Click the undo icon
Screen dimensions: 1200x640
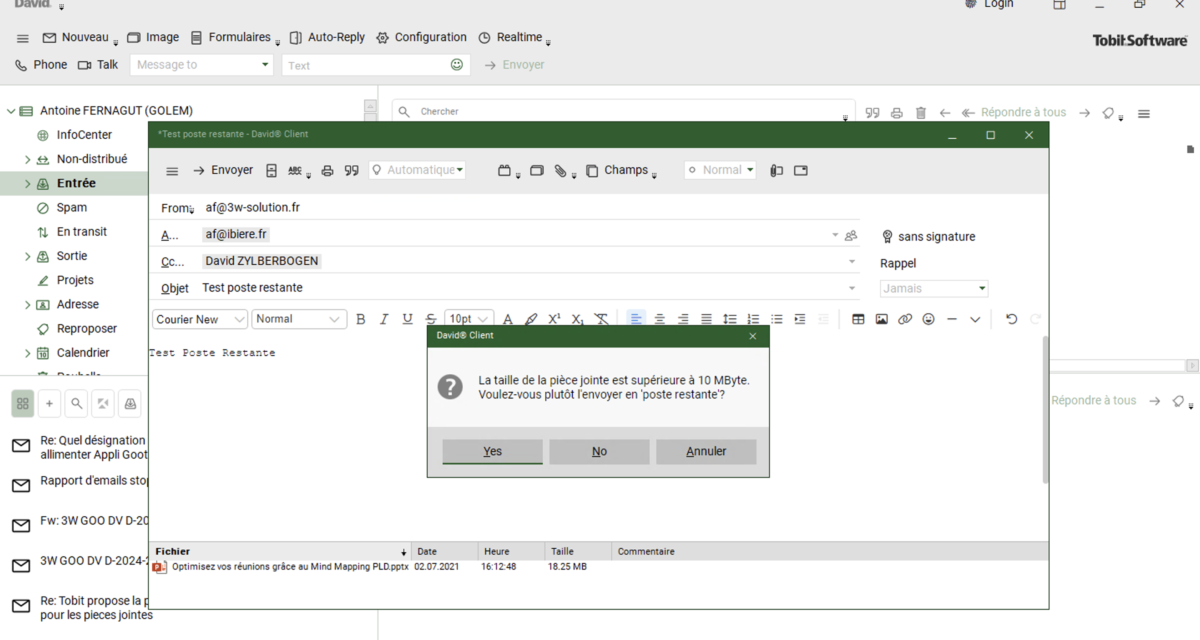pyautogui.click(x=1011, y=319)
